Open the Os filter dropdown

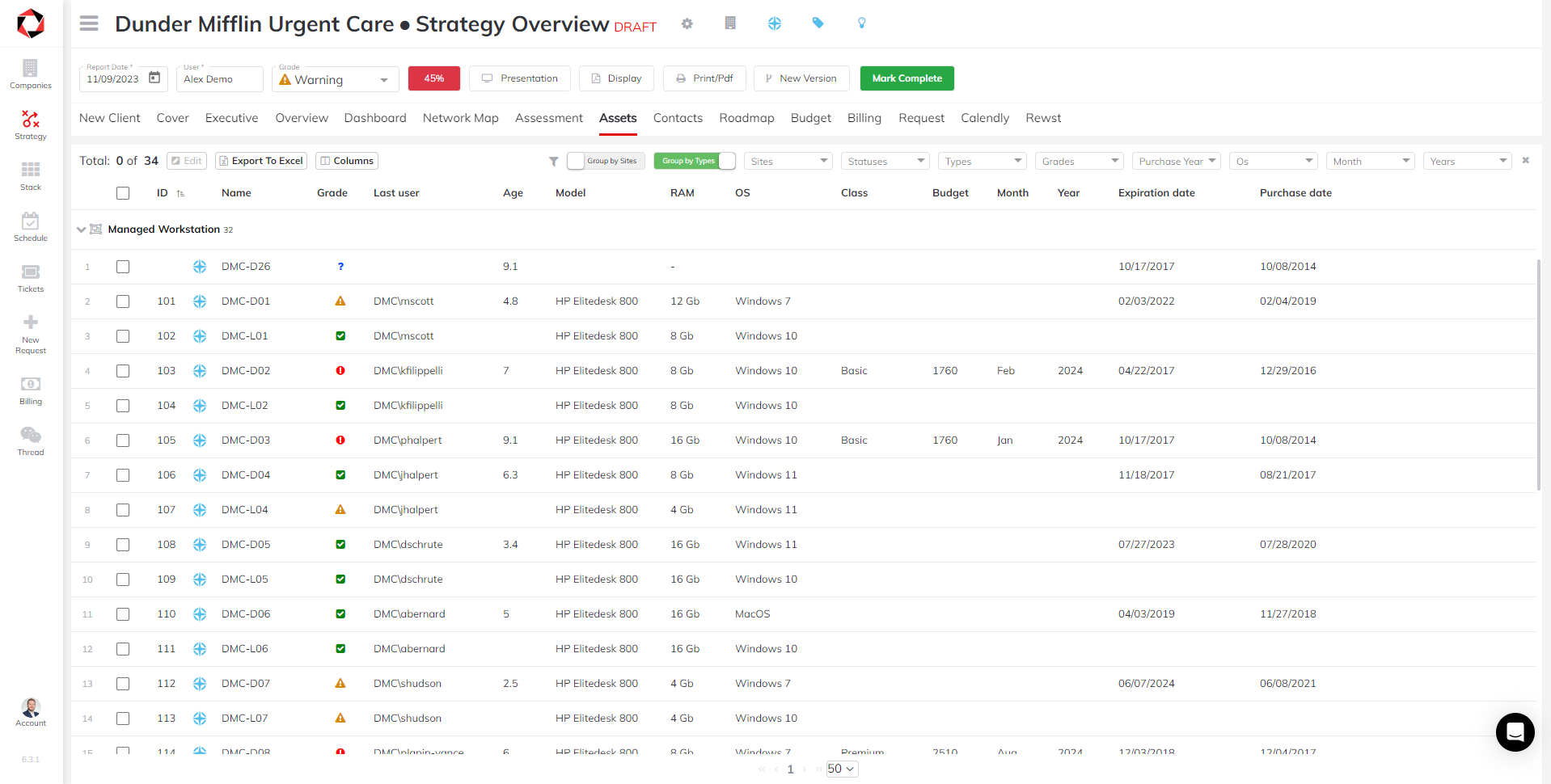point(1274,161)
